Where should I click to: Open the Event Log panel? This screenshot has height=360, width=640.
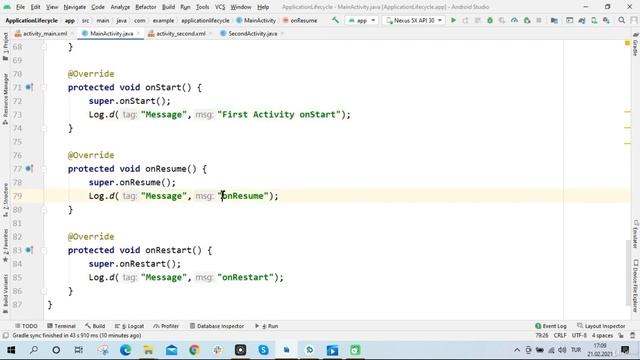pyautogui.click(x=551, y=326)
